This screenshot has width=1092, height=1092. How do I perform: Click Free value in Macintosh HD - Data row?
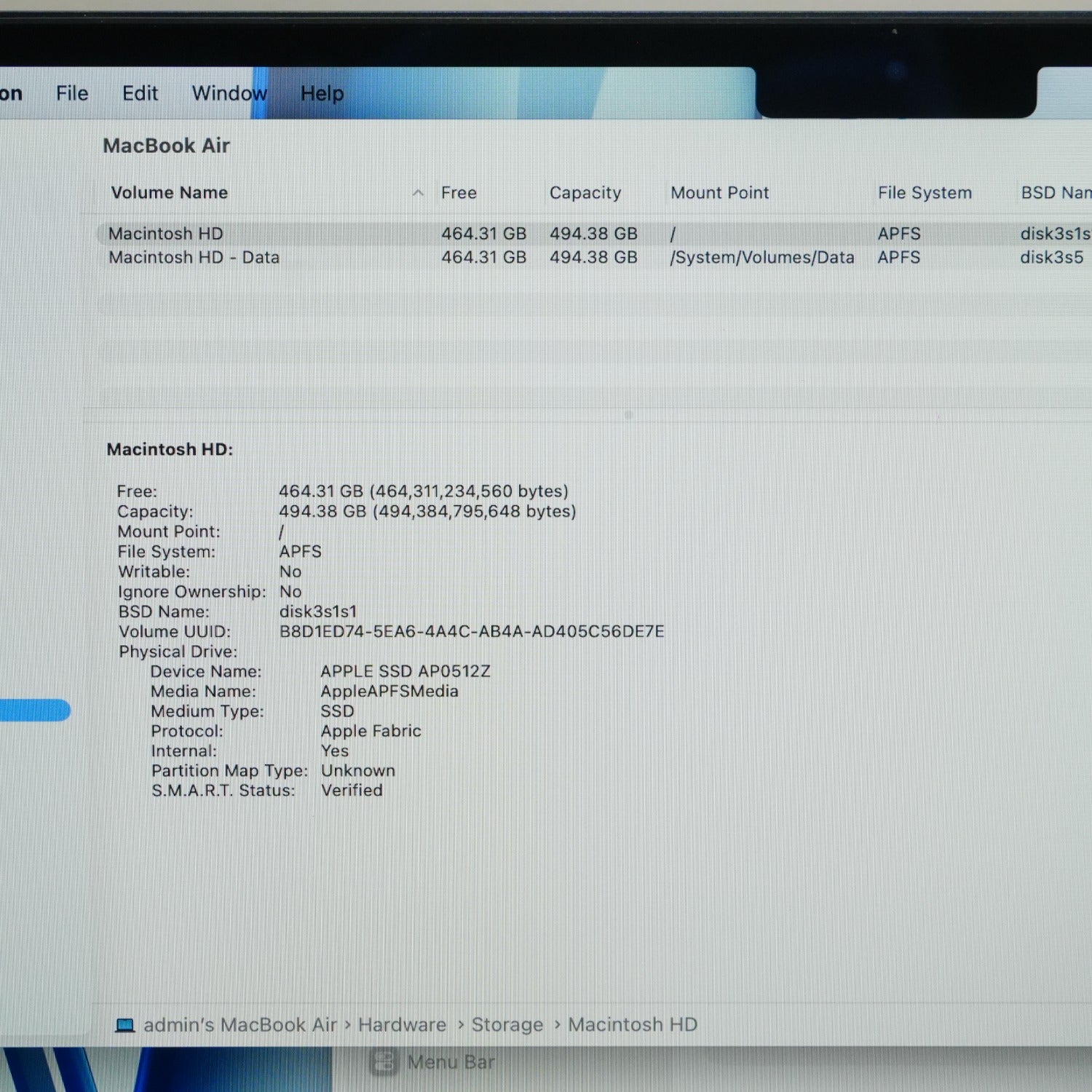coord(483,258)
